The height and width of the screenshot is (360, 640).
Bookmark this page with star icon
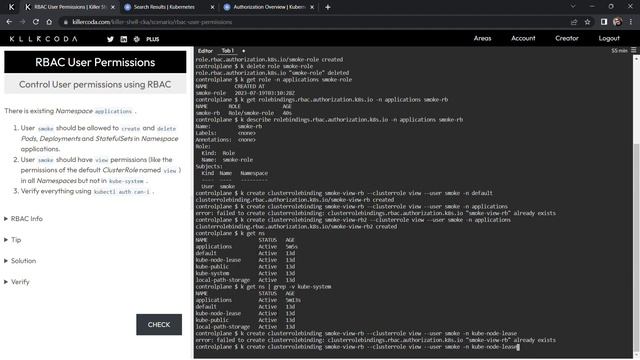pyautogui.click(x=587, y=22)
